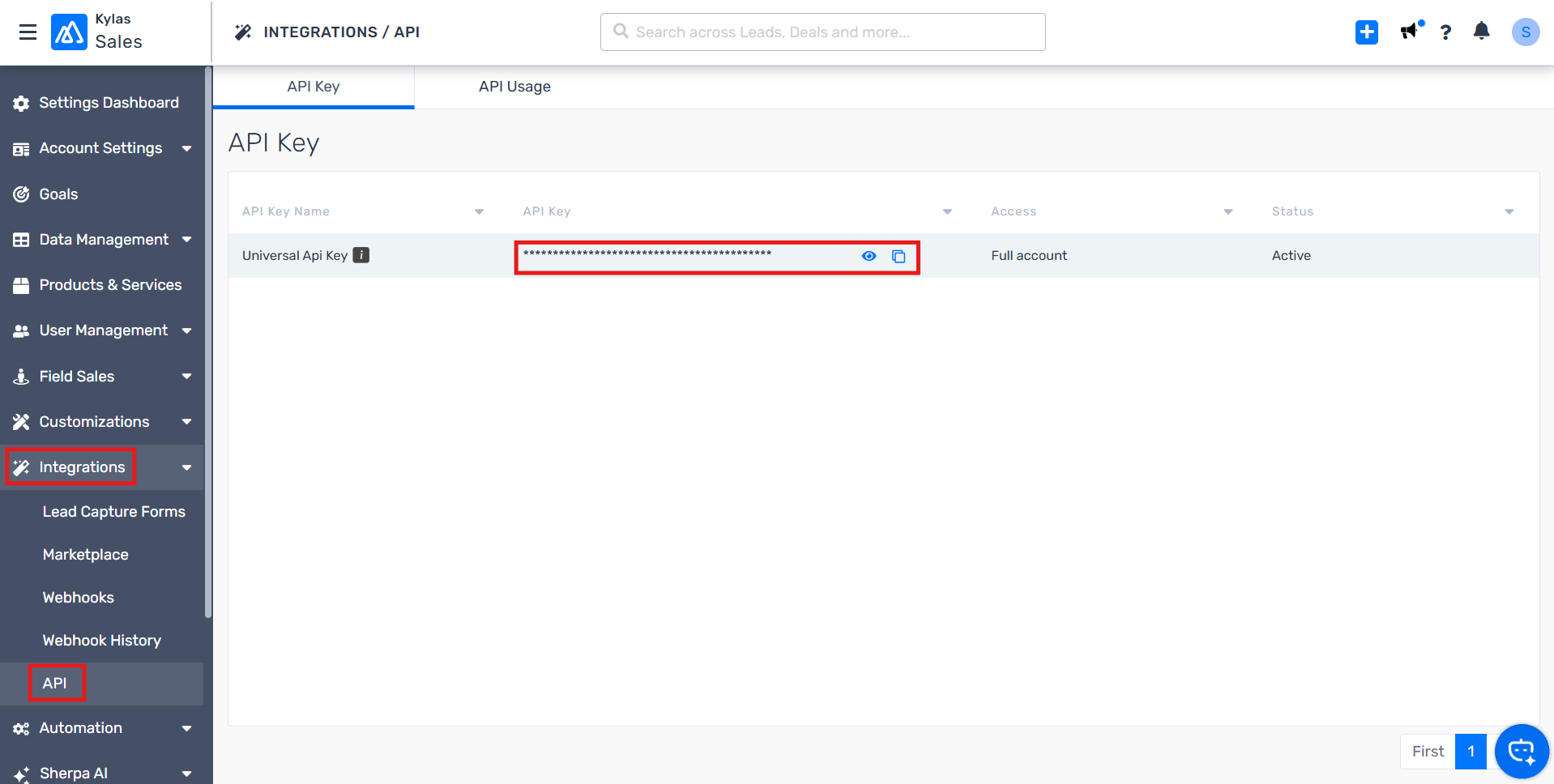Copy the Universal API key
Screen dimensions: 1554x784
[899, 256]
